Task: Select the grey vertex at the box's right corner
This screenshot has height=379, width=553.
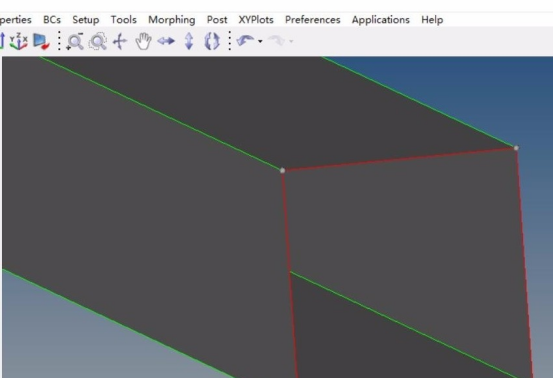Action: (x=516, y=148)
